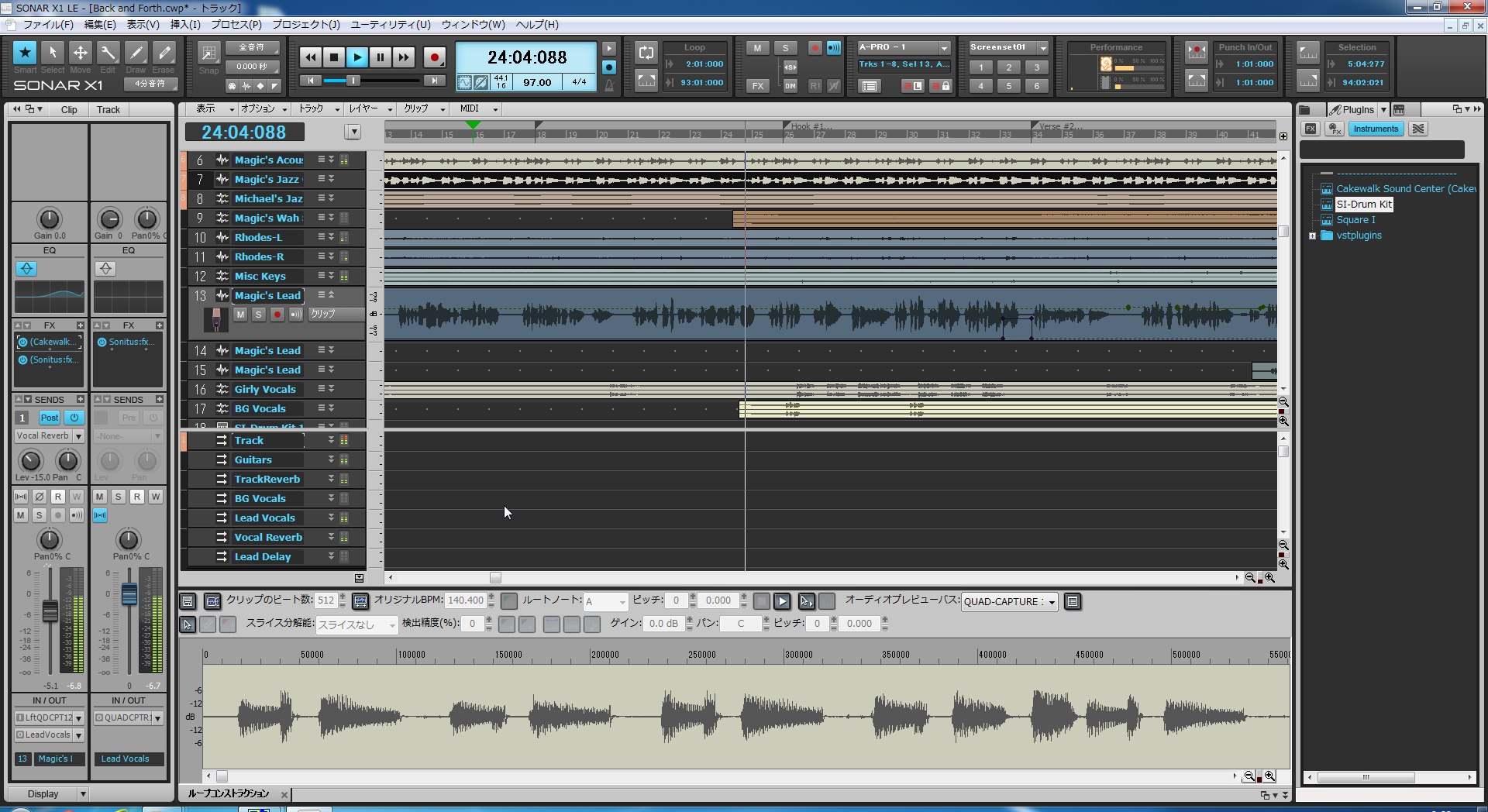Click the global Solo S button in Mix module
This screenshot has height=812, width=1488.
click(786, 48)
